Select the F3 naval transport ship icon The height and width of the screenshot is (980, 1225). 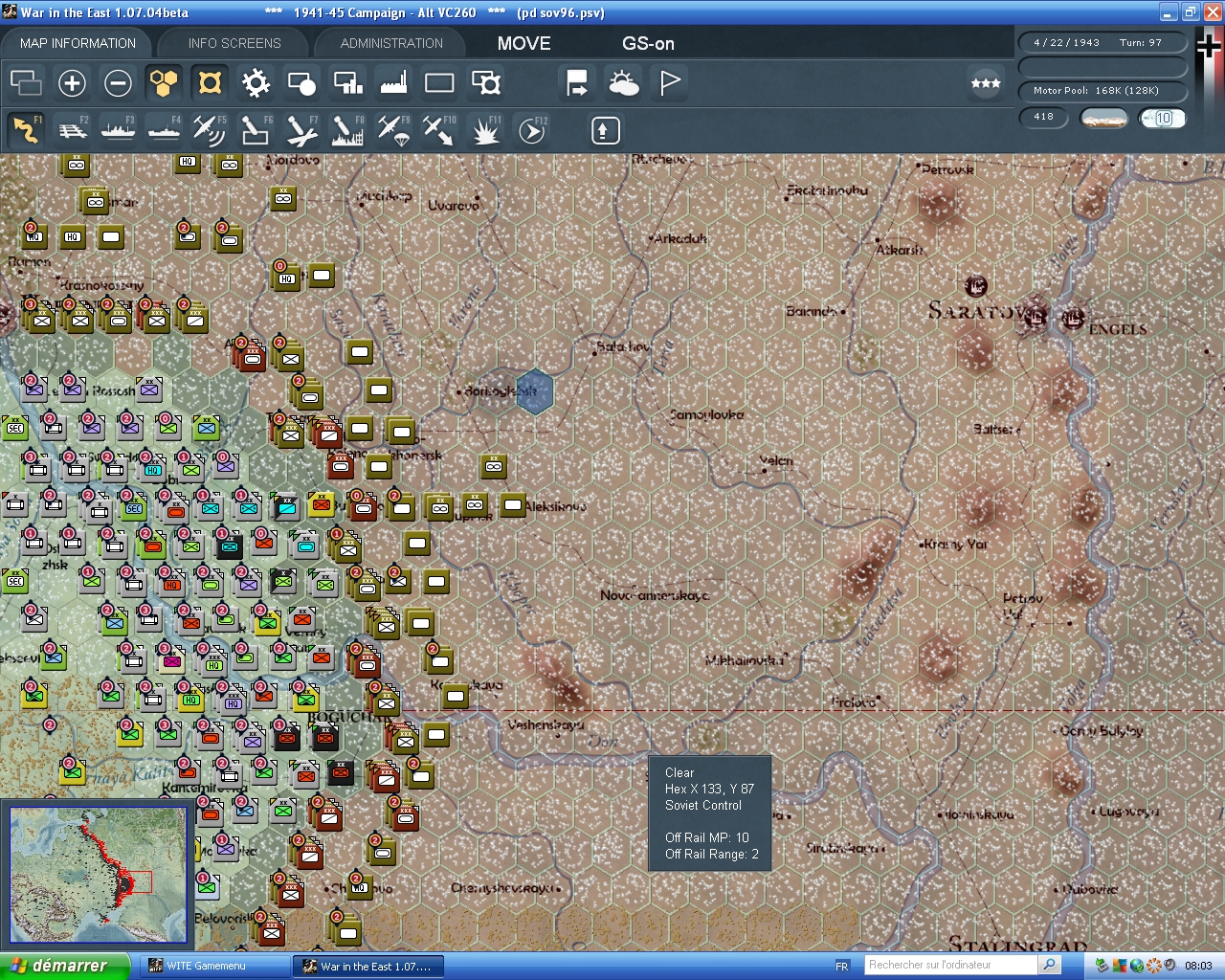pyautogui.click(x=118, y=130)
